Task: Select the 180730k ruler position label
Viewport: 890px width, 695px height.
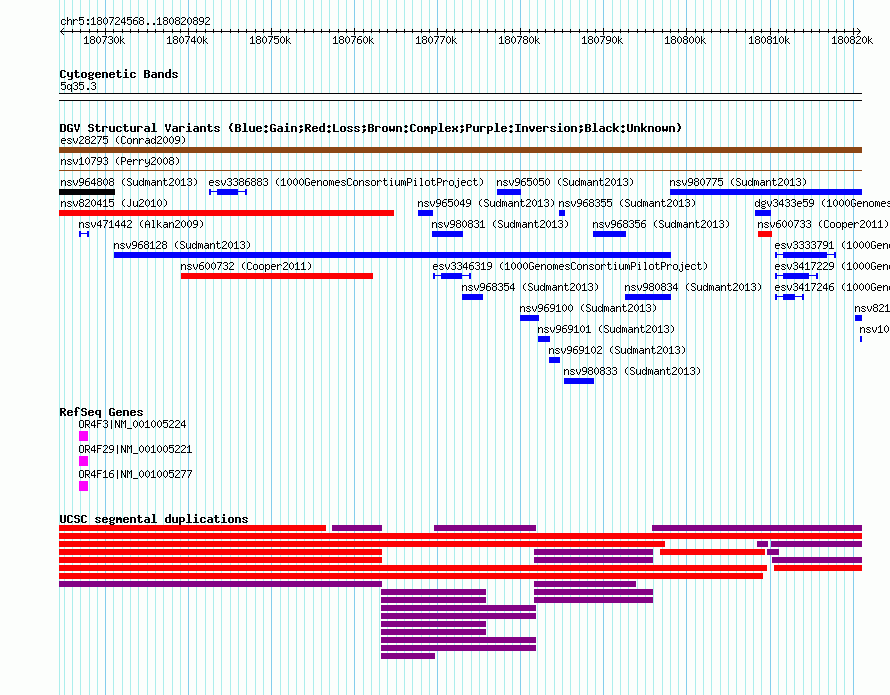Action: pyautogui.click(x=104, y=40)
